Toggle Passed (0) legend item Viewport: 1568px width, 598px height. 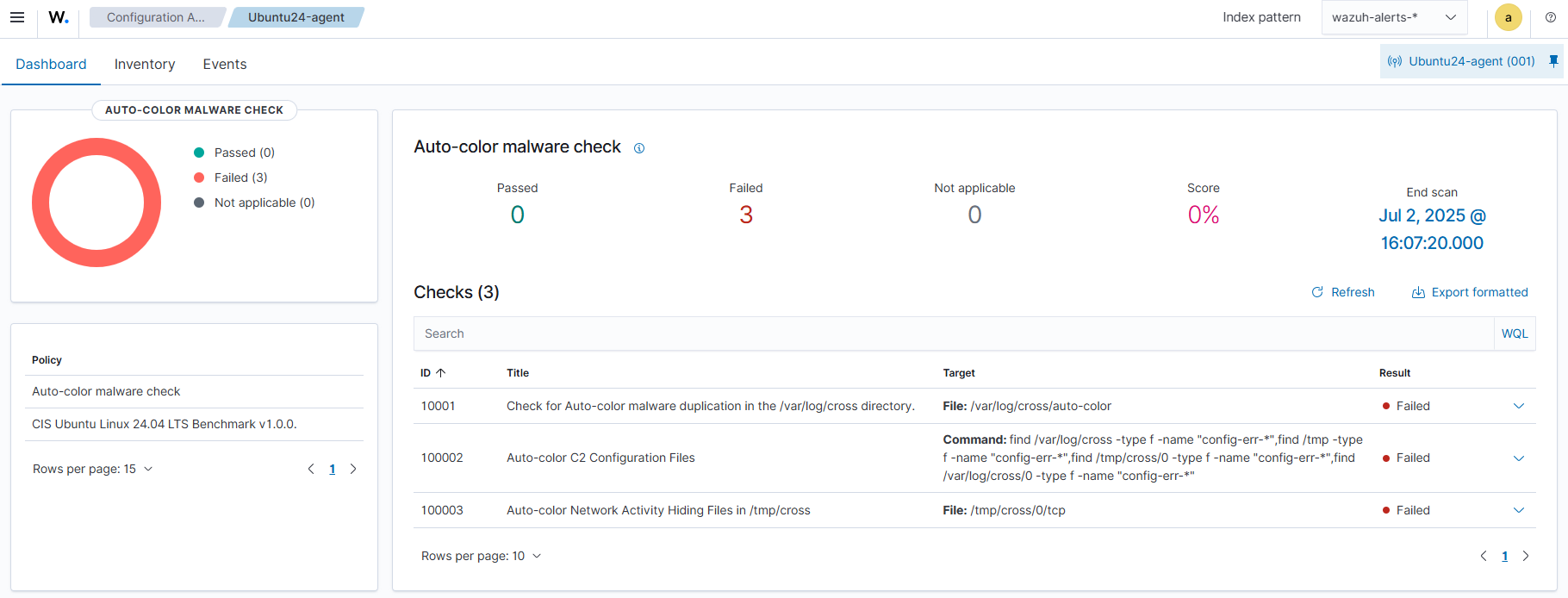(x=234, y=153)
